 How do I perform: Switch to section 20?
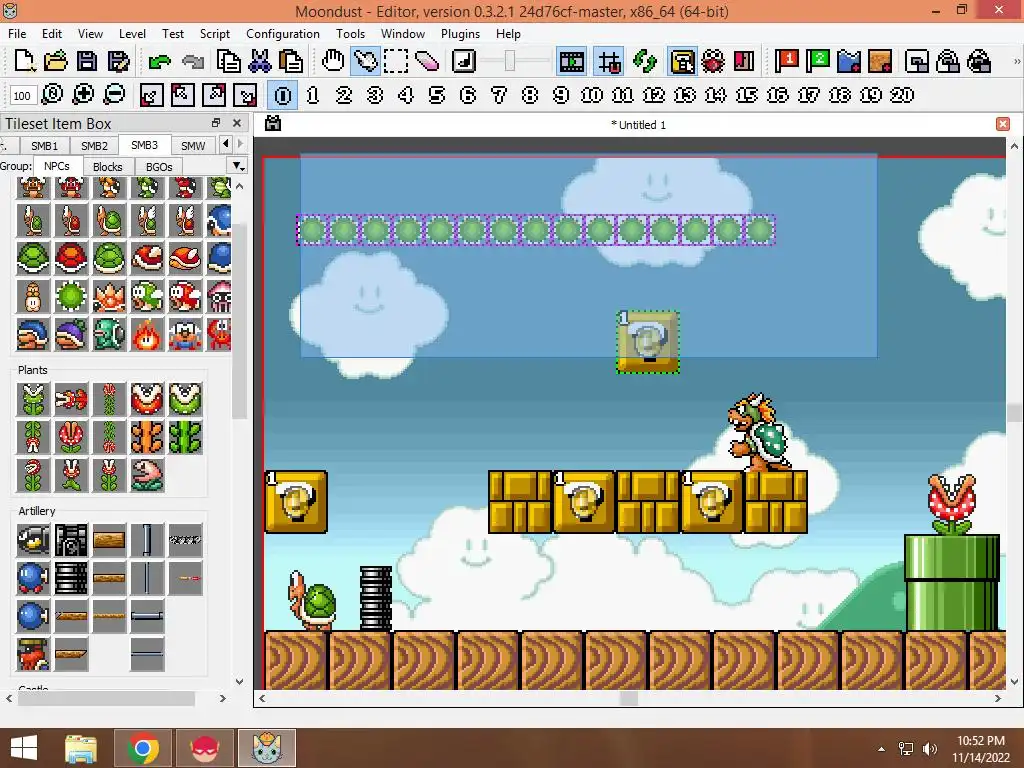tap(902, 95)
